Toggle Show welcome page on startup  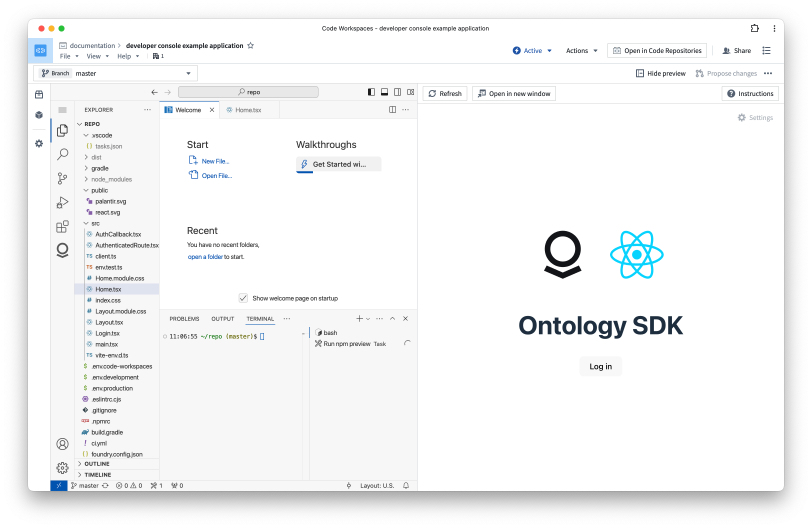(x=243, y=298)
